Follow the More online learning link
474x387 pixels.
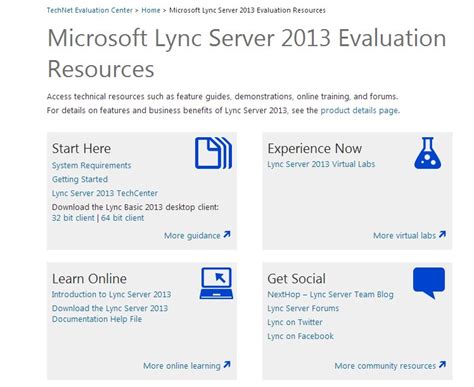coord(182,366)
